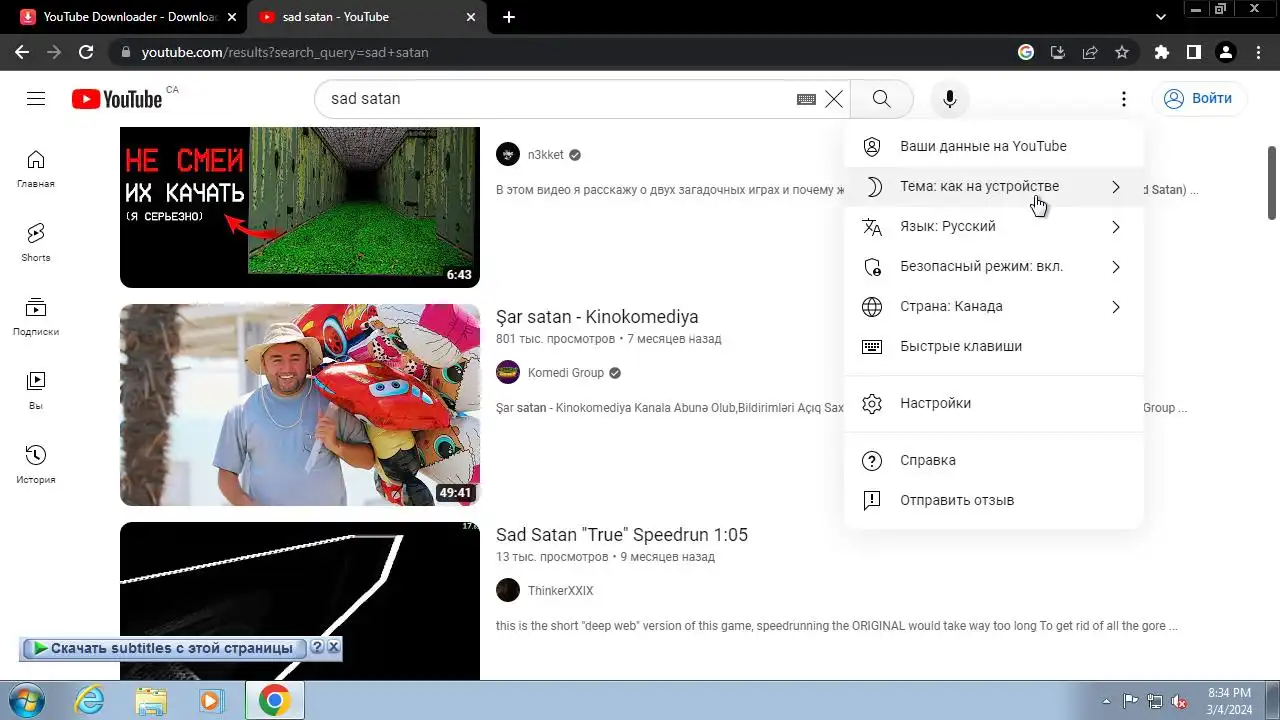Click the share page icon in address bar
This screenshot has height=720, width=1280.
(1090, 52)
